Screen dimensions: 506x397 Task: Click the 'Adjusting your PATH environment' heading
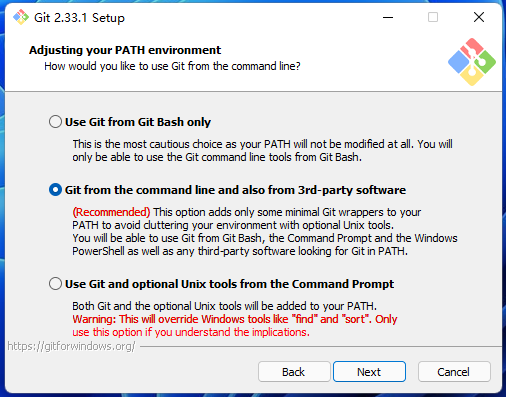point(125,50)
